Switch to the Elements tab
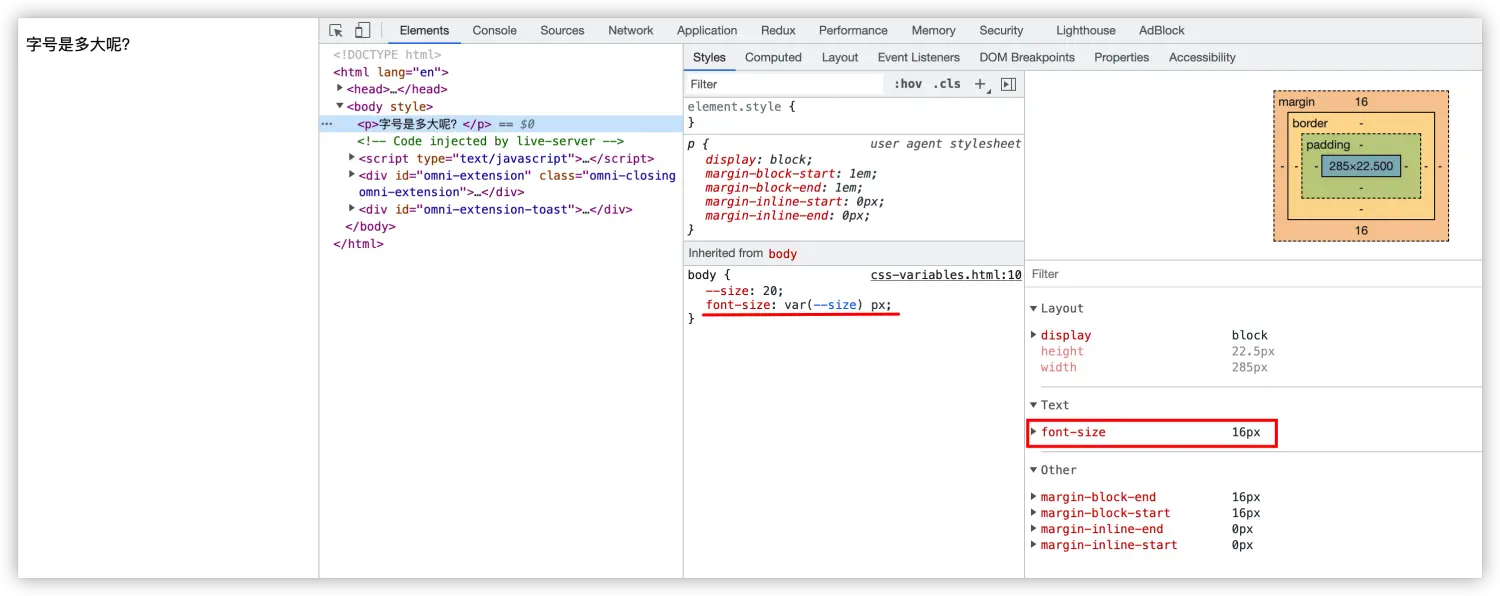This screenshot has height=596, width=1500. click(x=424, y=30)
